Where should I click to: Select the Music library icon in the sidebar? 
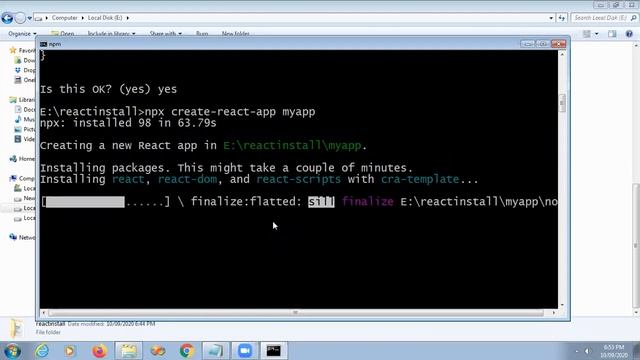pyautogui.click(x=18, y=119)
